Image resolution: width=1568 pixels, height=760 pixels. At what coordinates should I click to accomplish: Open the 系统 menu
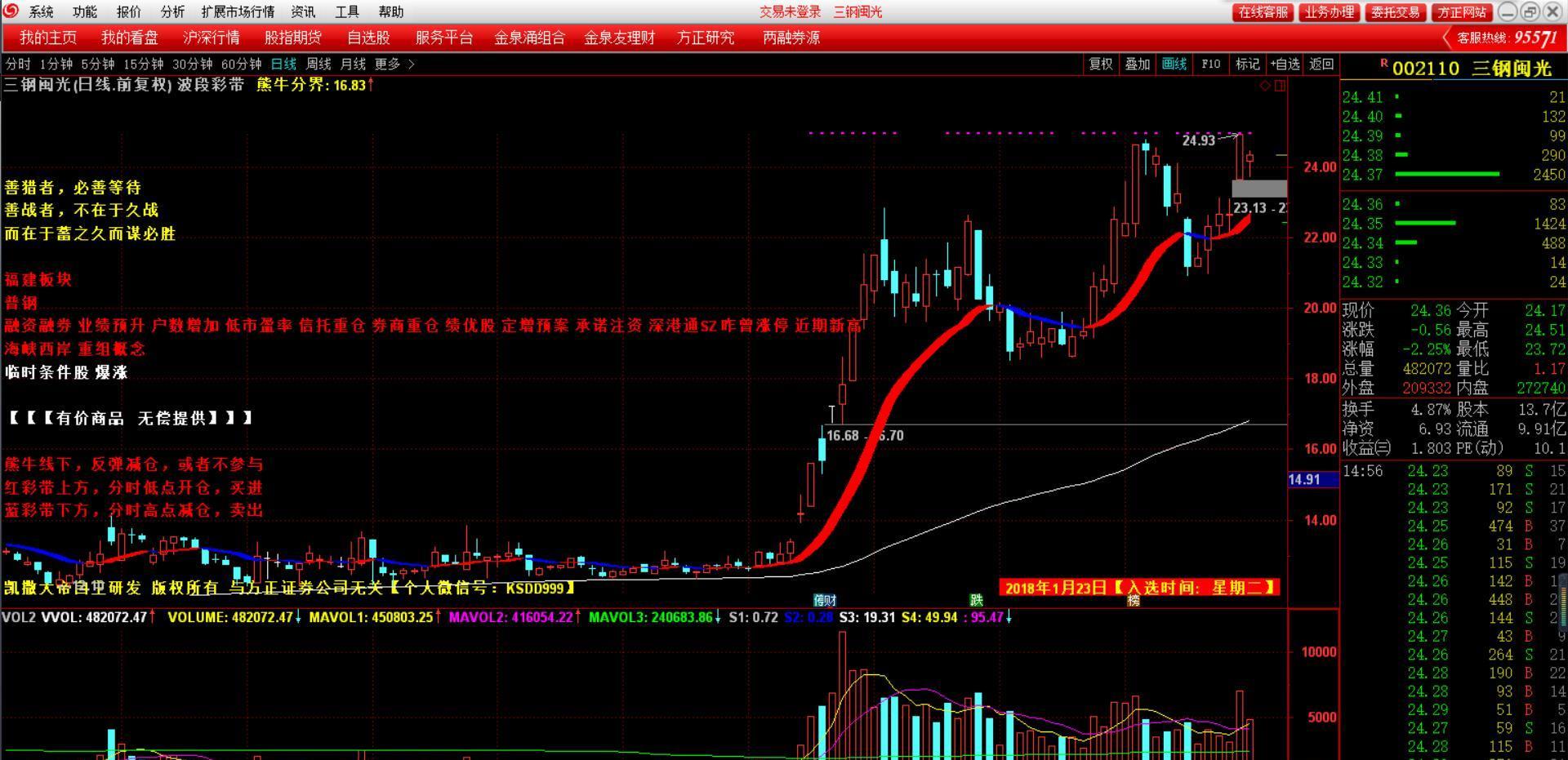point(41,11)
